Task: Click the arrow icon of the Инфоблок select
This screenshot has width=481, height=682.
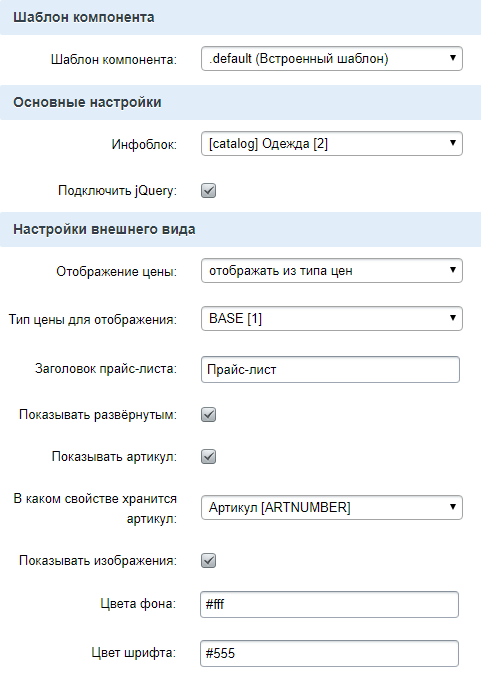Action: coord(453,143)
